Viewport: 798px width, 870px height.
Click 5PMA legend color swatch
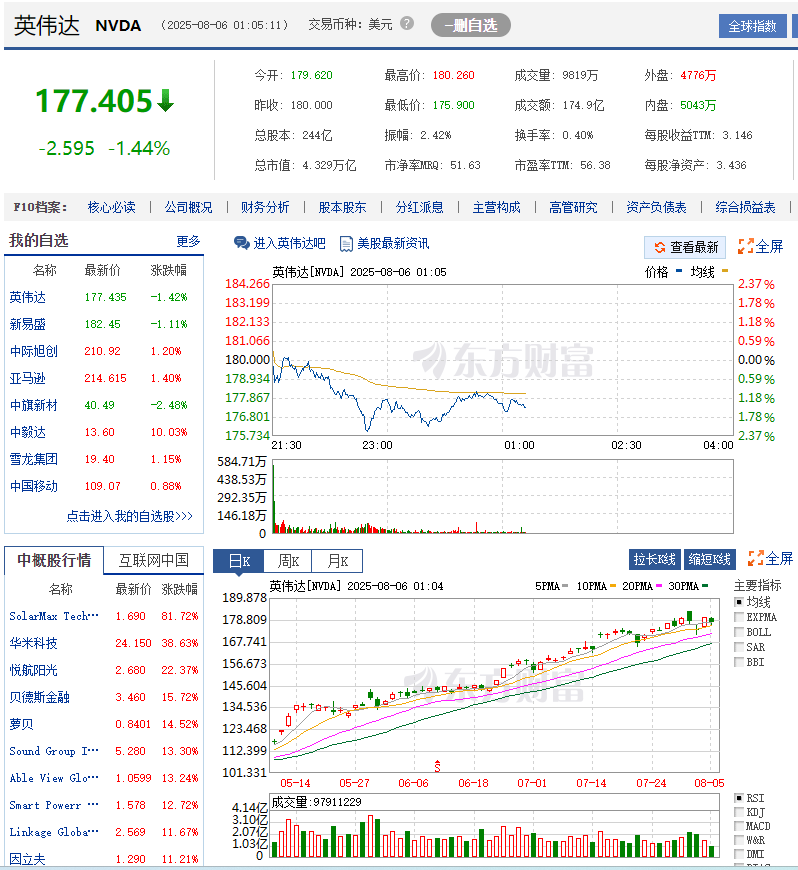pos(565,586)
